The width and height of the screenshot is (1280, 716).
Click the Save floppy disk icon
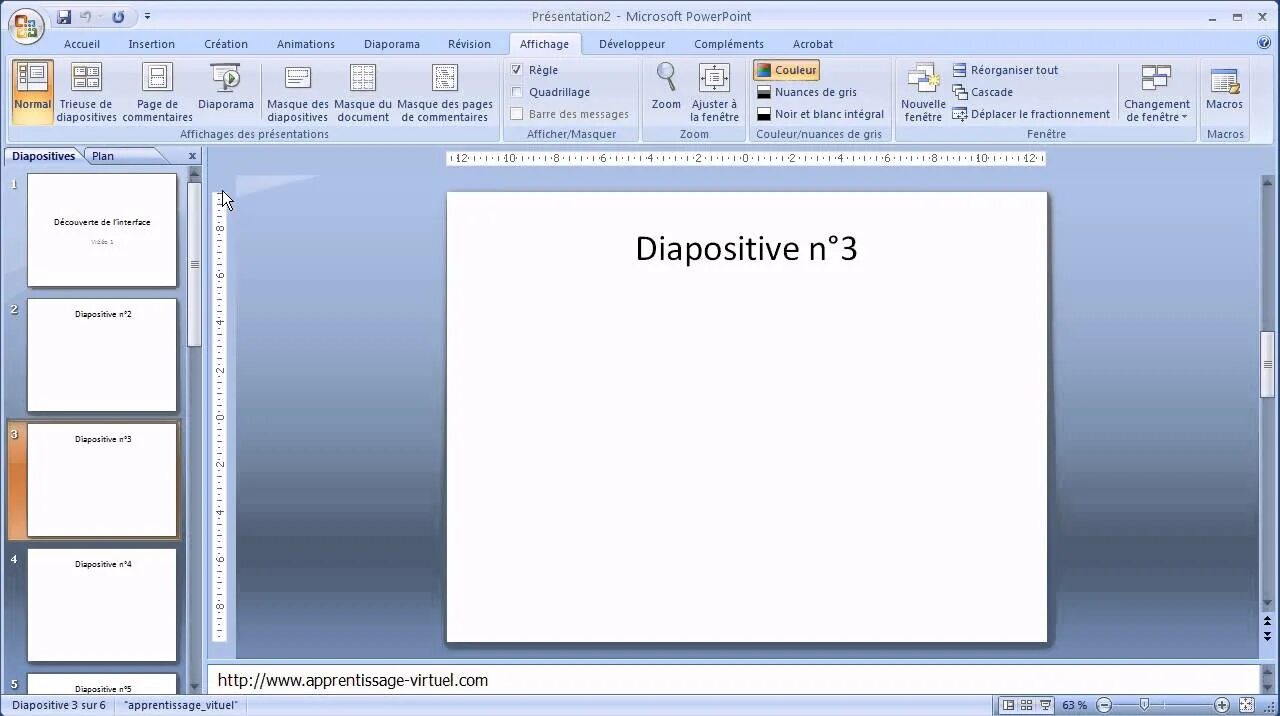click(64, 17)
